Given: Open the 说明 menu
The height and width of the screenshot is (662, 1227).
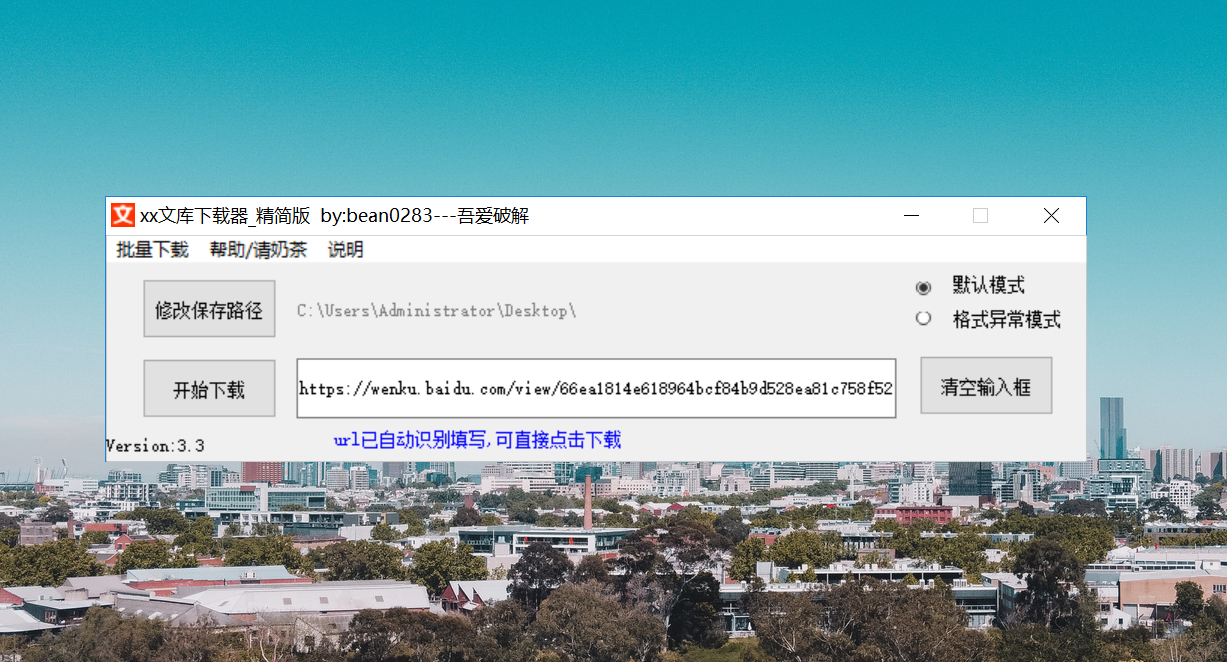Looking at the screenshot, I should click(x=345, y=250).
